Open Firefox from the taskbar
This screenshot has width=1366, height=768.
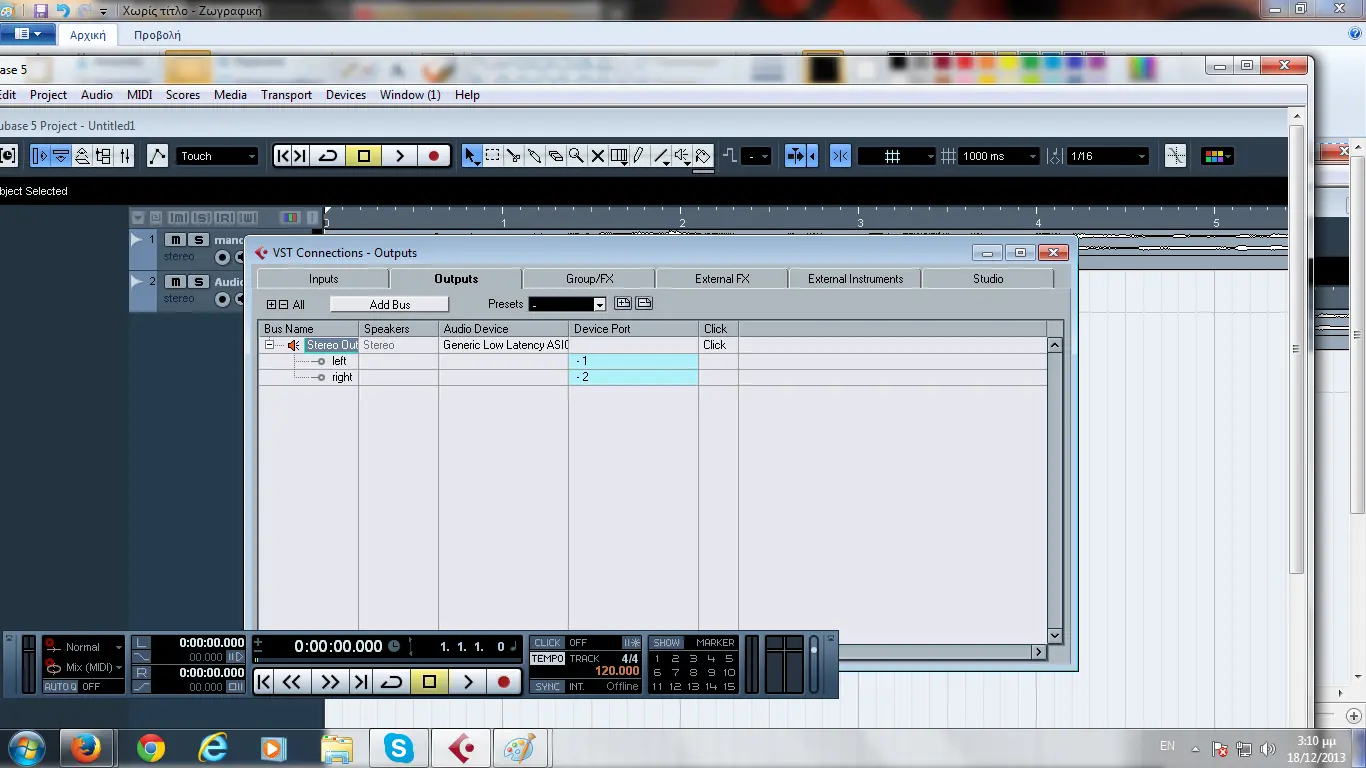[86, 748]
